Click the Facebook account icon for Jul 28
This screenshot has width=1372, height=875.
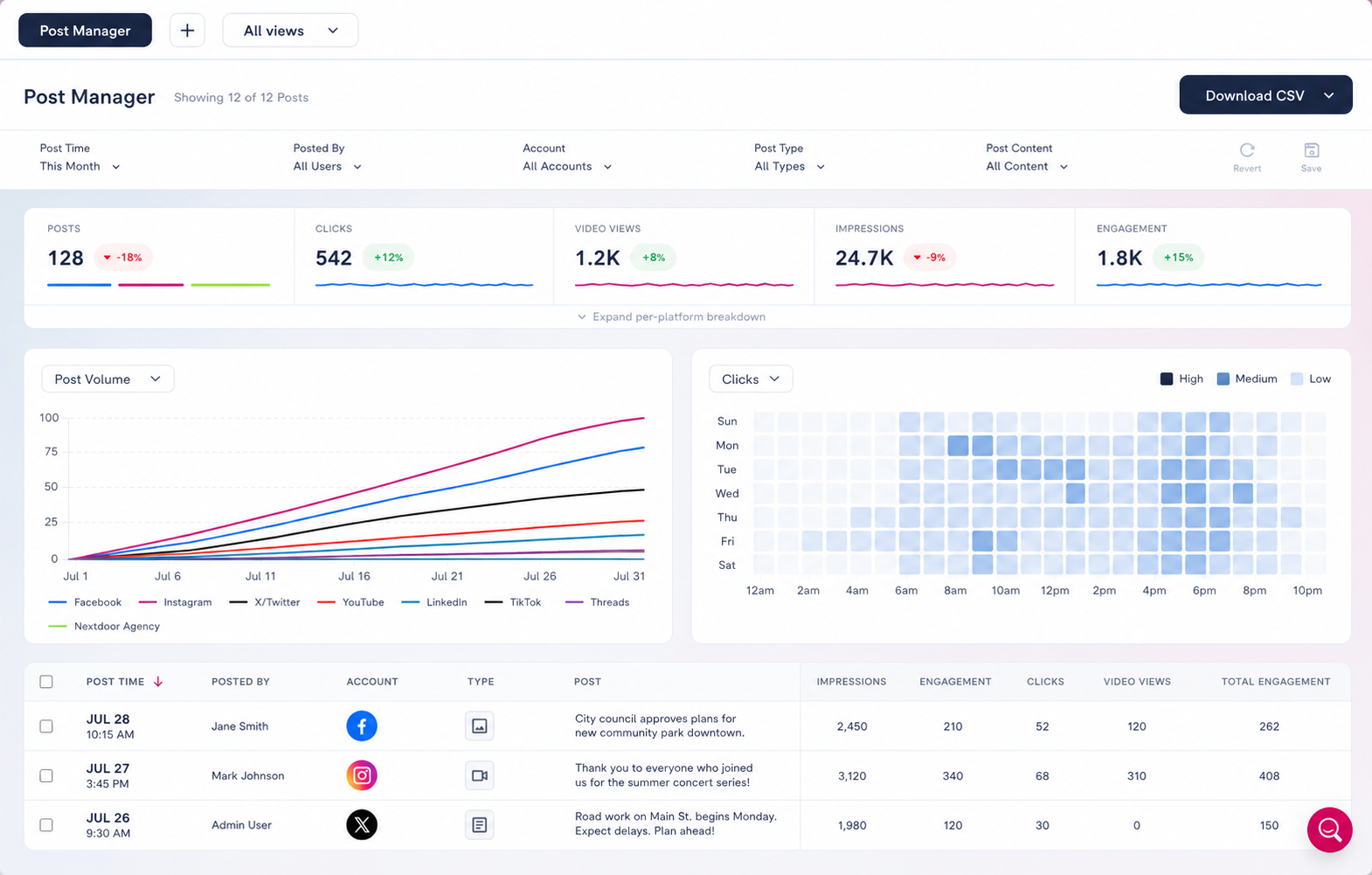[x=362, y=726]
